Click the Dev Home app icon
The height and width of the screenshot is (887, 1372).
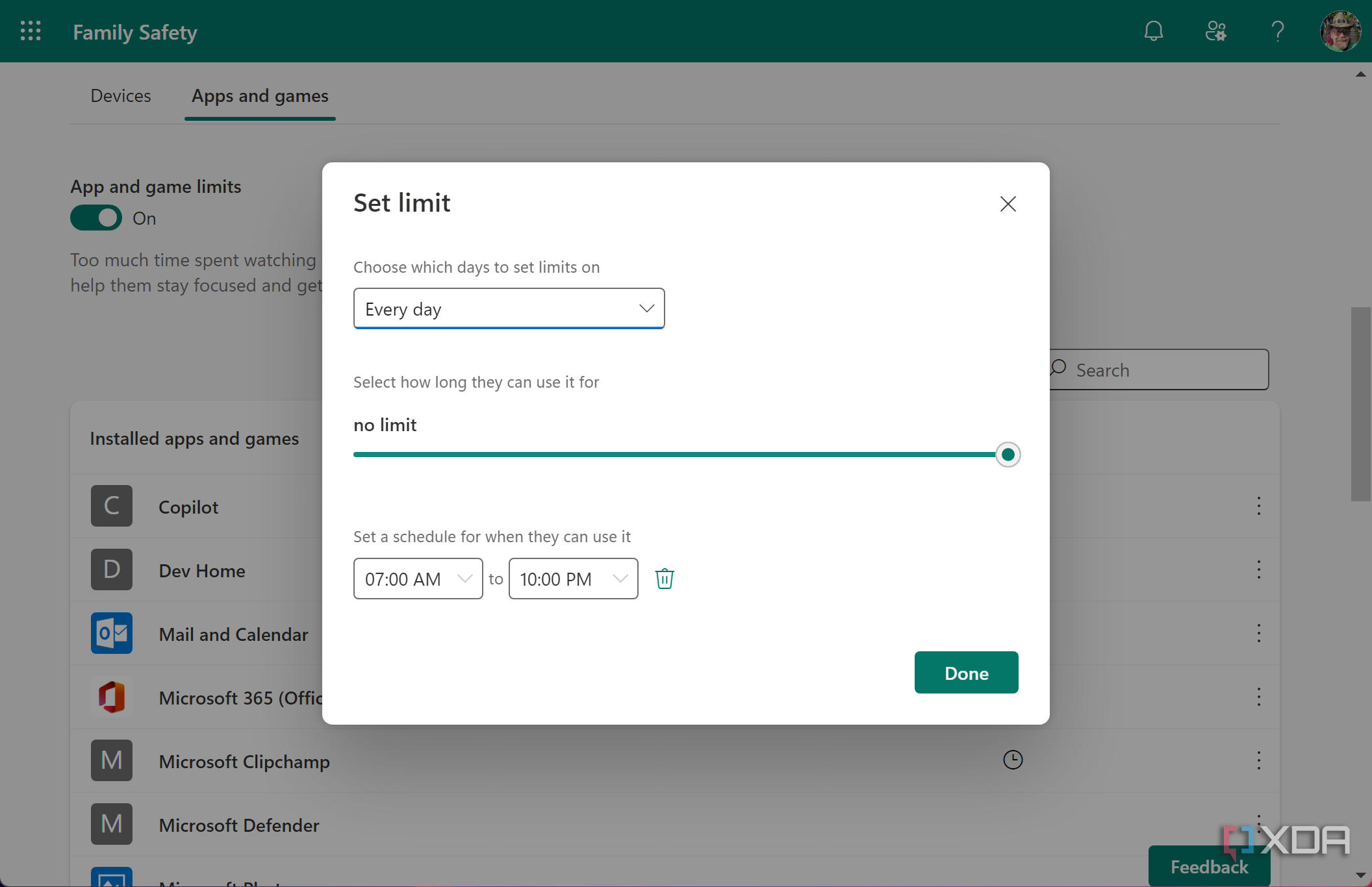112,569
